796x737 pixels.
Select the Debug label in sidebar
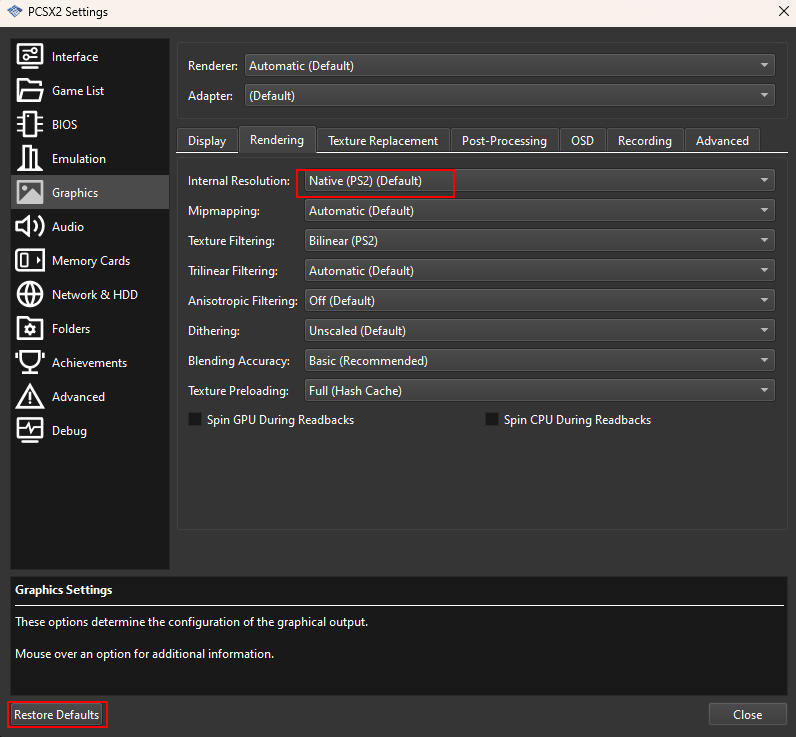[69, 431]
